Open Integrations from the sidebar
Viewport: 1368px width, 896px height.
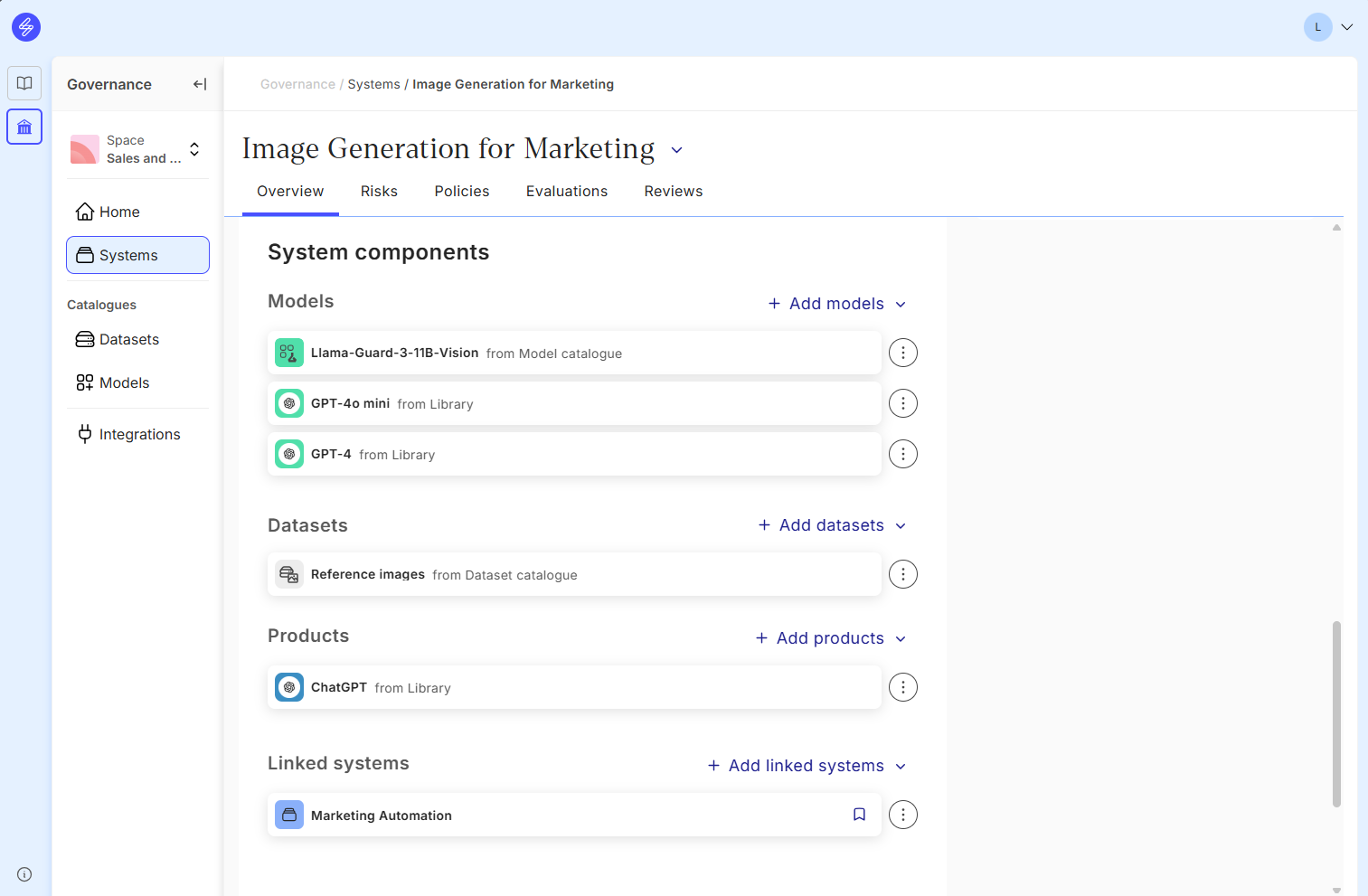pos(139,434)
